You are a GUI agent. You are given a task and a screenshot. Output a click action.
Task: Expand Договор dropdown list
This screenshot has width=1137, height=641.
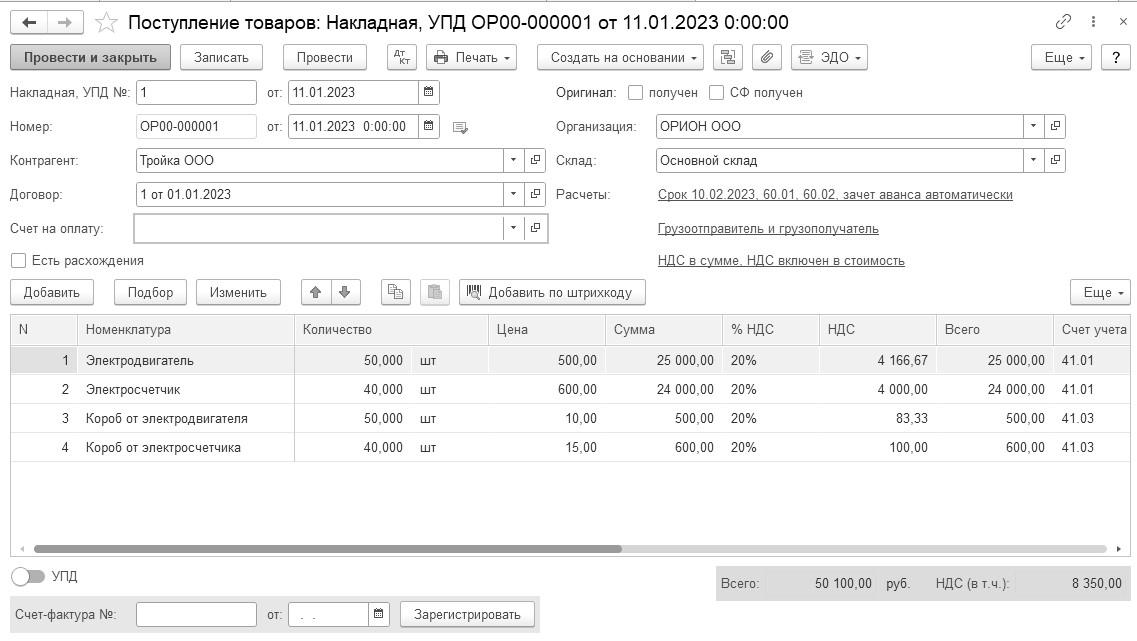513,194
